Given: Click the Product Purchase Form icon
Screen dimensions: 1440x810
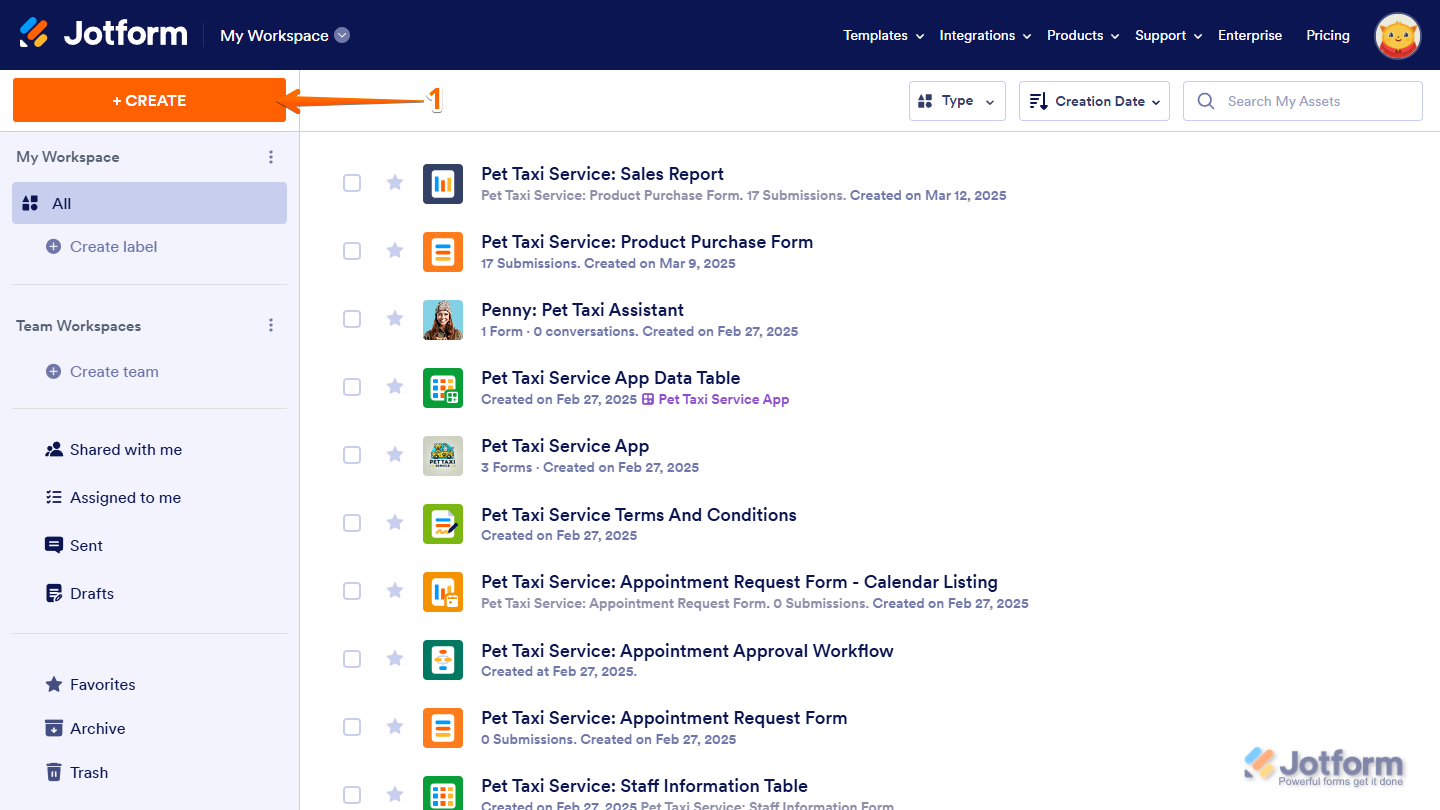Looking at the screenshot, I should coord(443,252).
